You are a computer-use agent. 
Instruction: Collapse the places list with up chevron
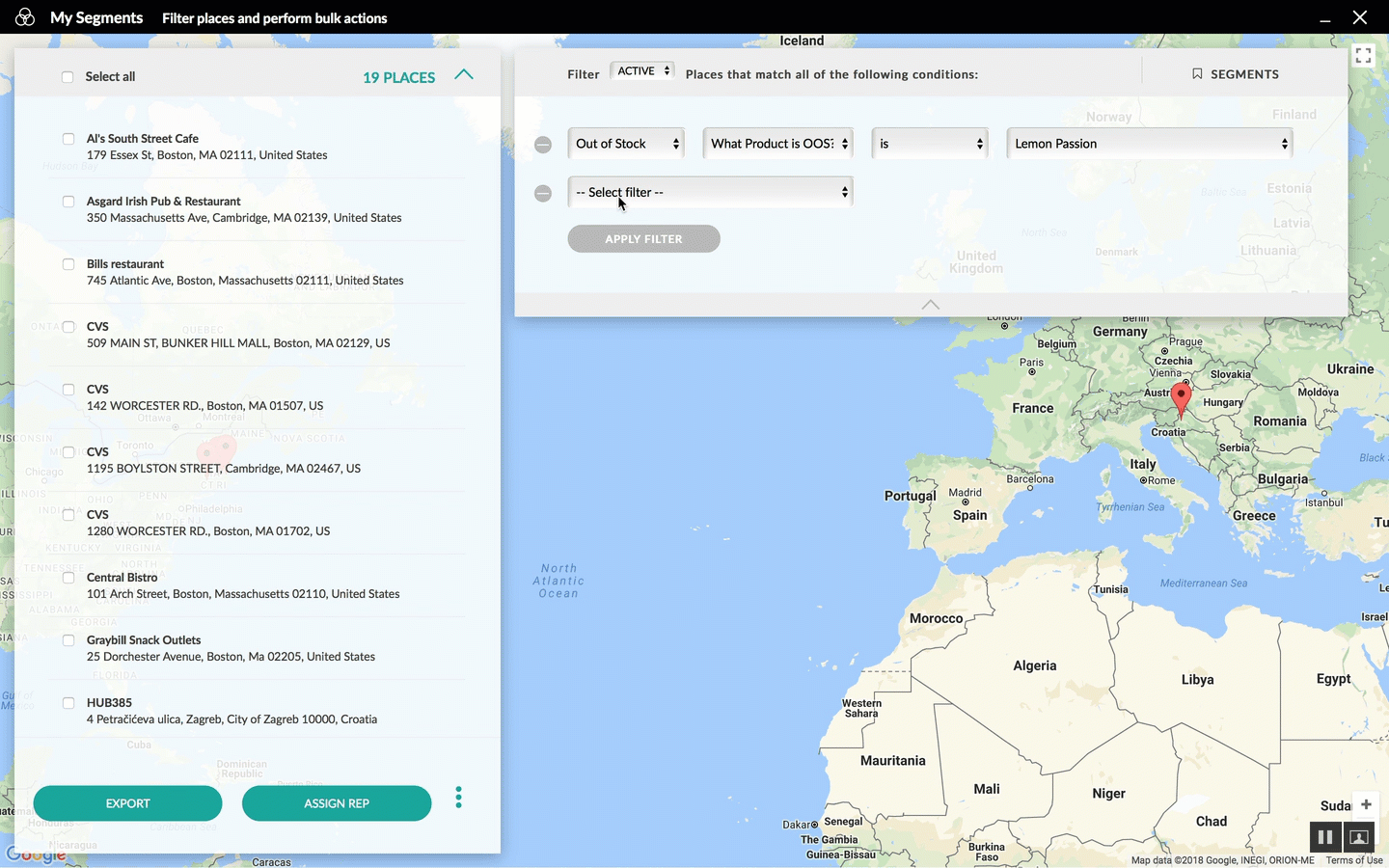tap(464, 74)
